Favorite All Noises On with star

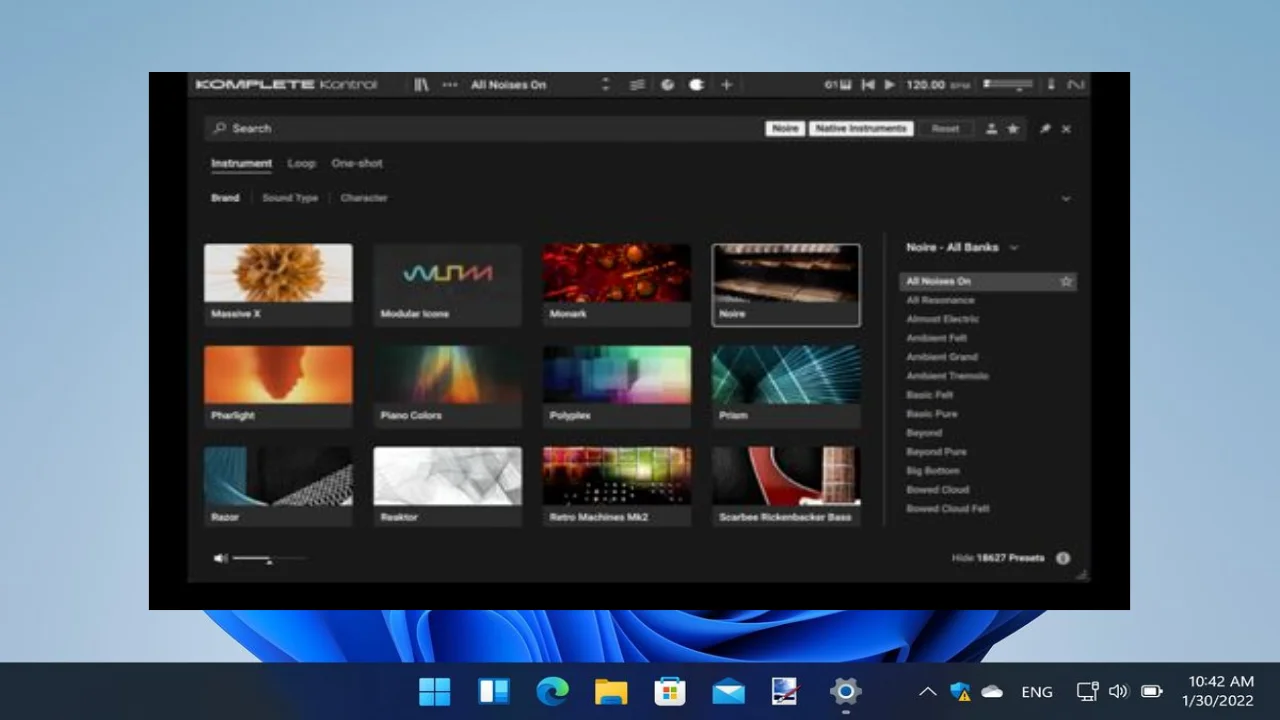[1066, 281]
